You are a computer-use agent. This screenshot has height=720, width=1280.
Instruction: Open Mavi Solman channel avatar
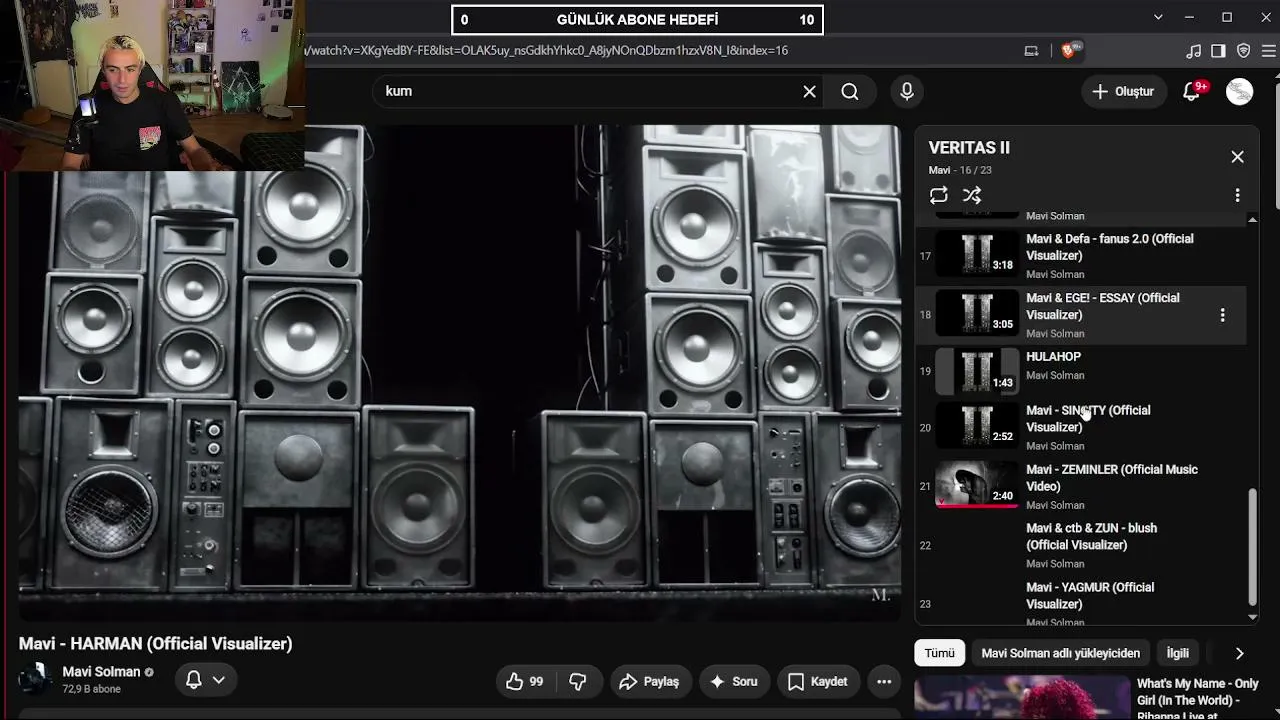point(35,679)
